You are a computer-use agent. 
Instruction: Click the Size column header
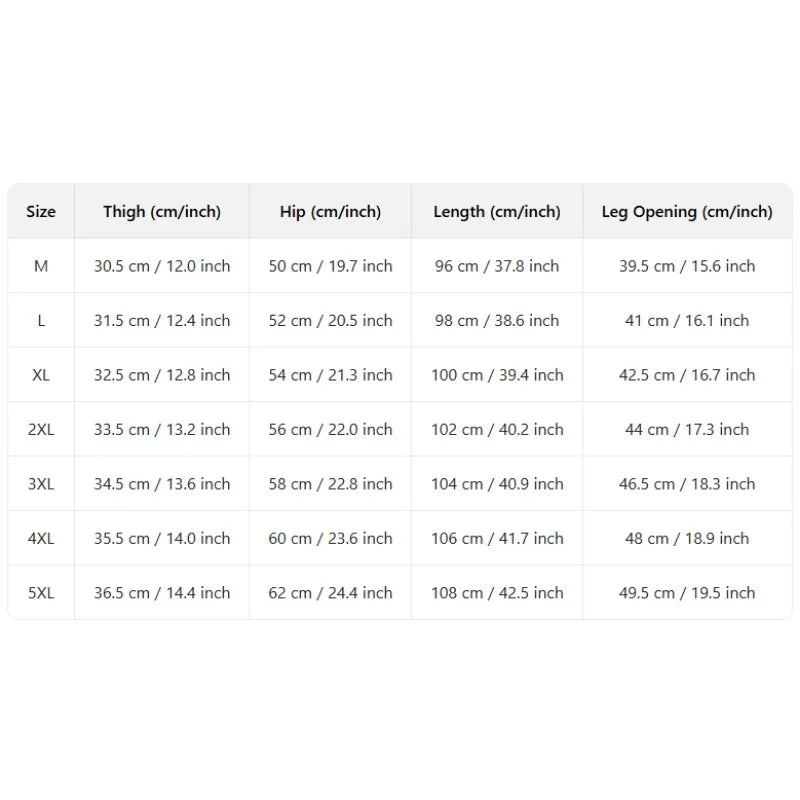pos(41,211)
